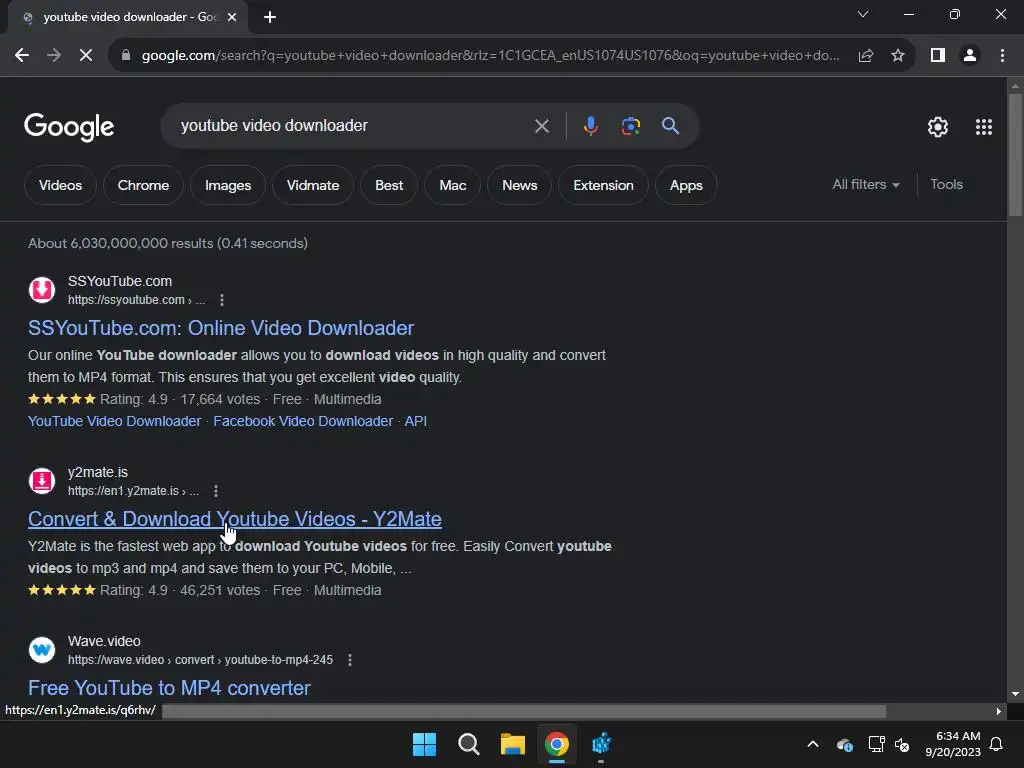1024x768 pixels.
Task: Bookmark this tab with the star
Action: click(898, 56)
